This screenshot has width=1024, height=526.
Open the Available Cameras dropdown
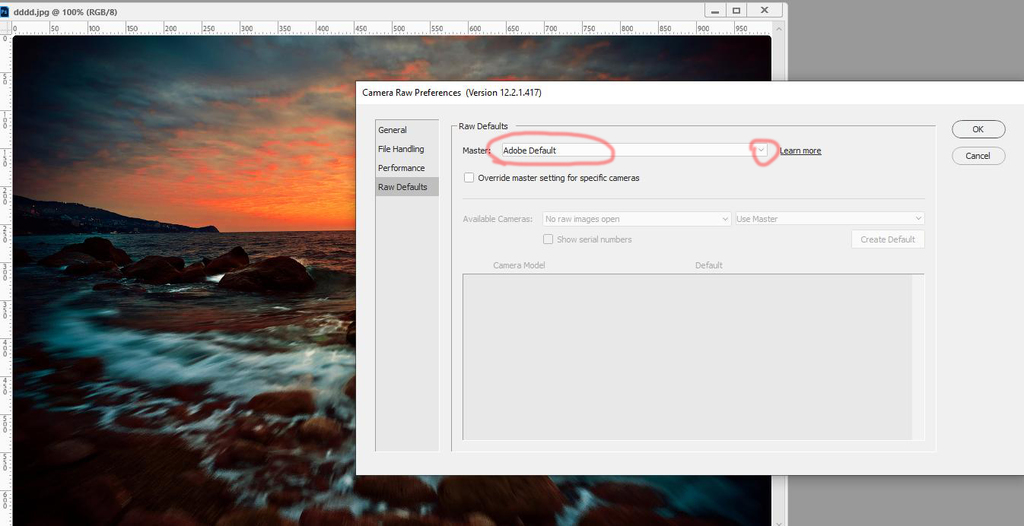[636, 219]
